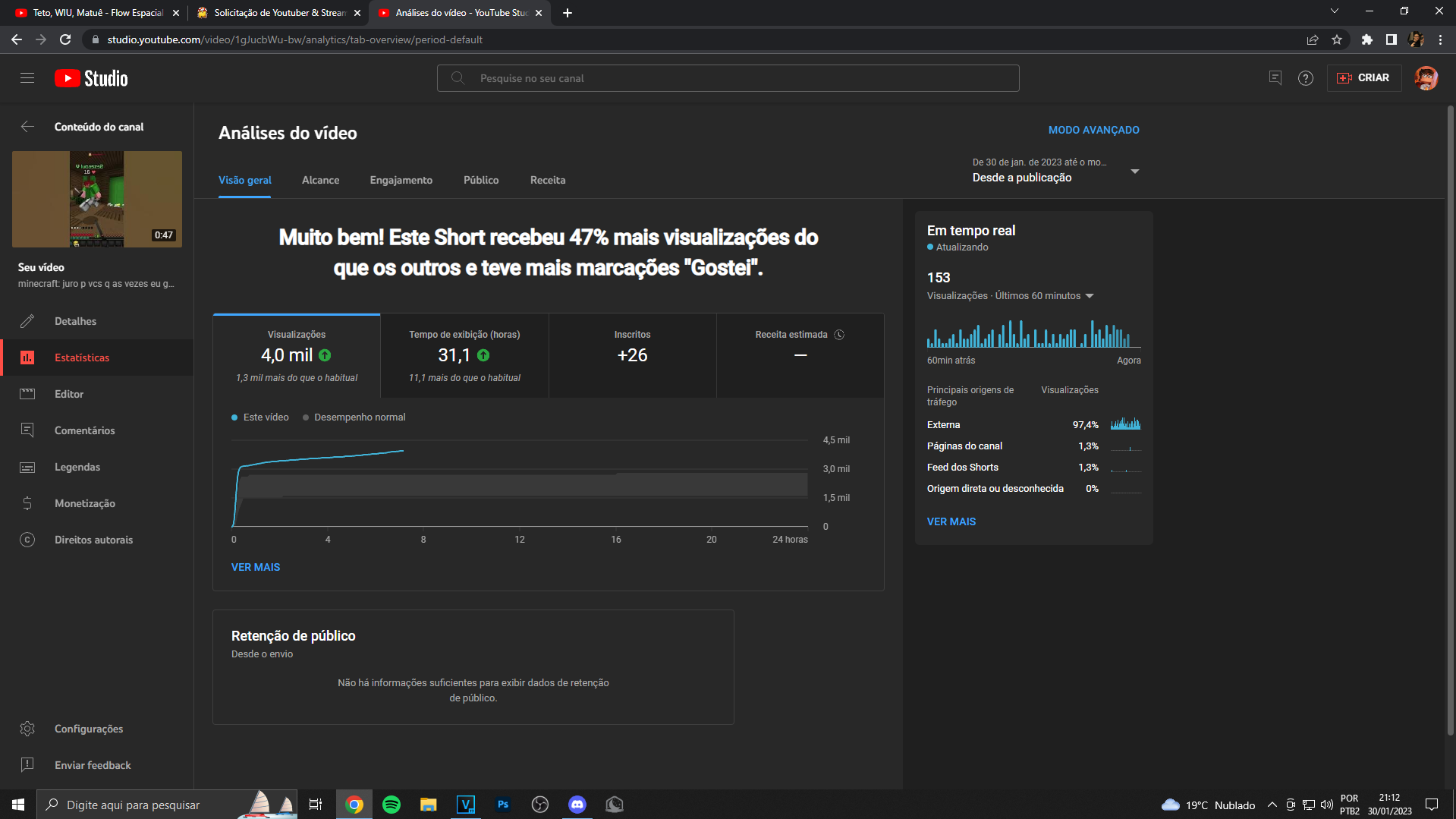Screen dimensions: 1456x819
Task: Click the page vertical scrollbar
Action: click(1450, 421)
